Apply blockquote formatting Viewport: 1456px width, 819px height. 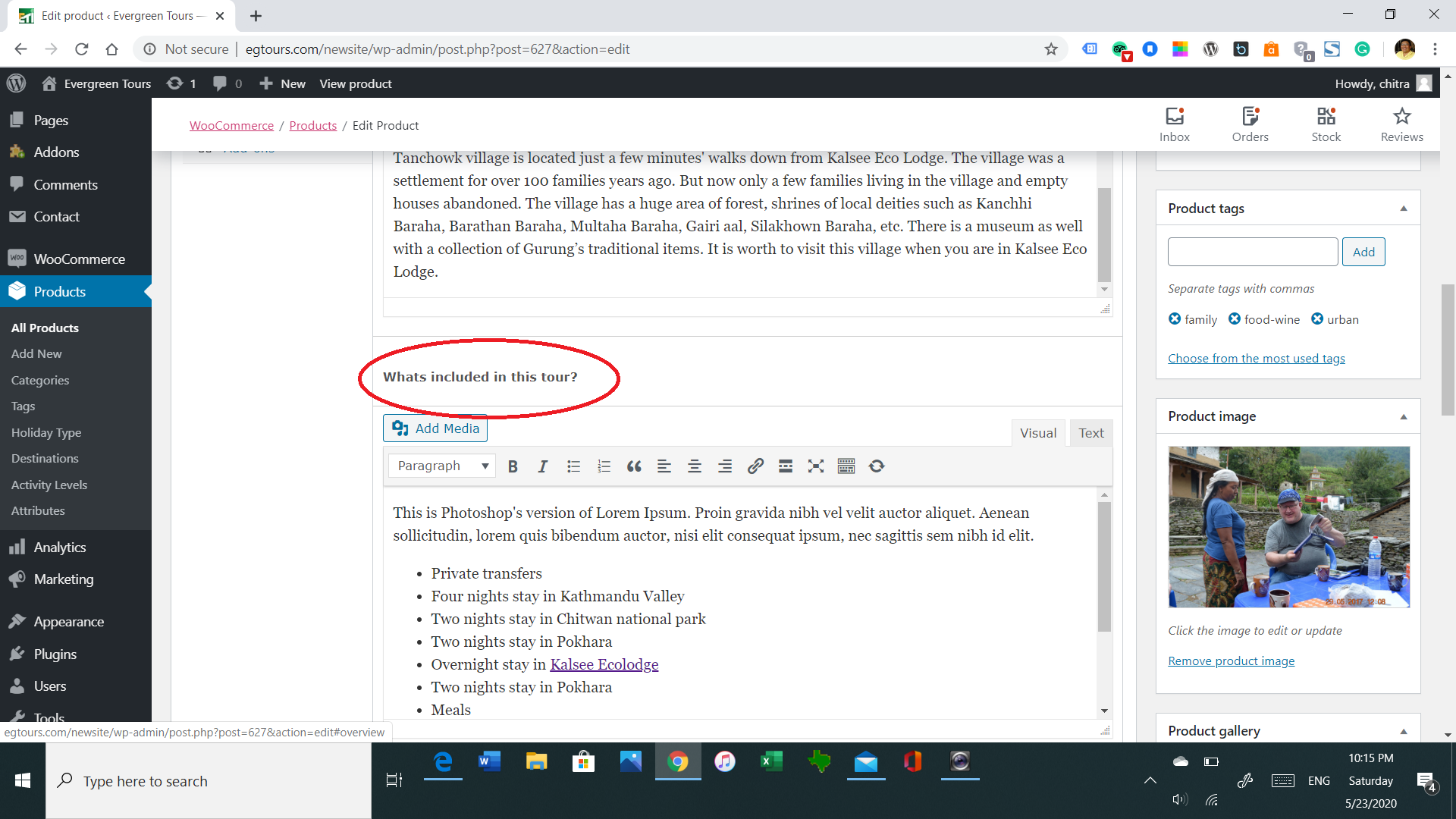(634, 466)
